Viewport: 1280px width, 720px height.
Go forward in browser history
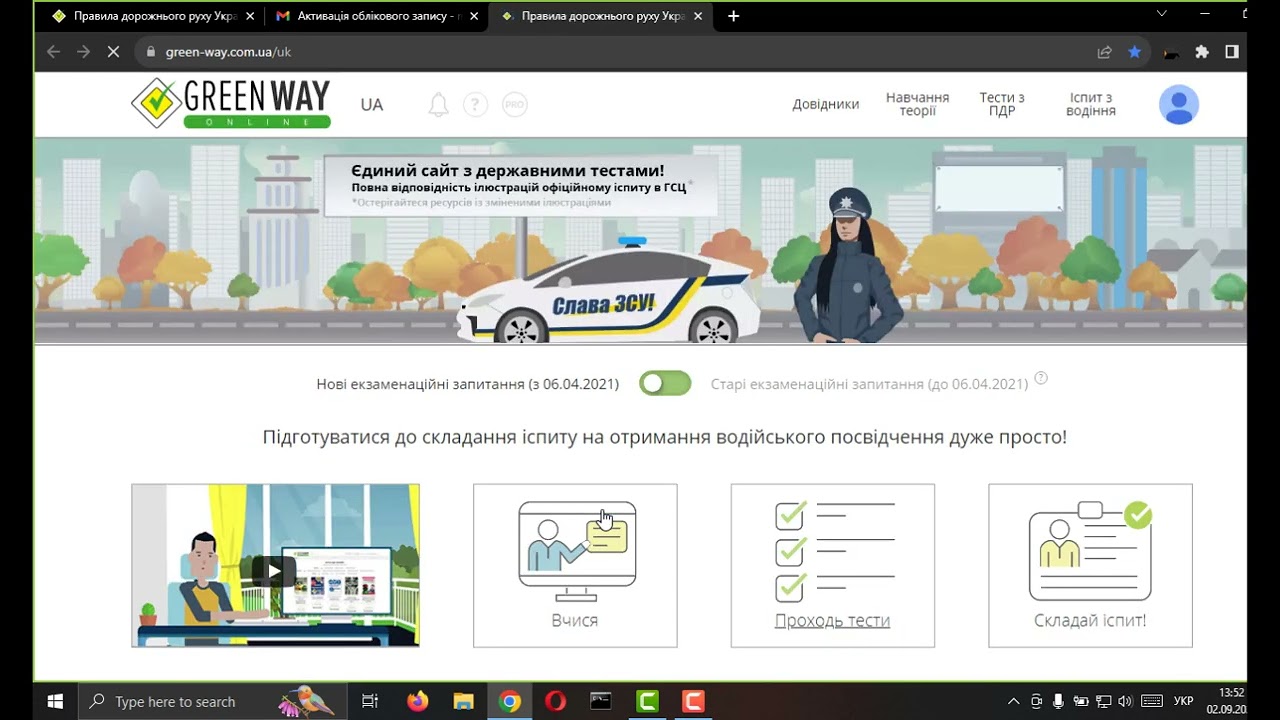coord(83,52)
